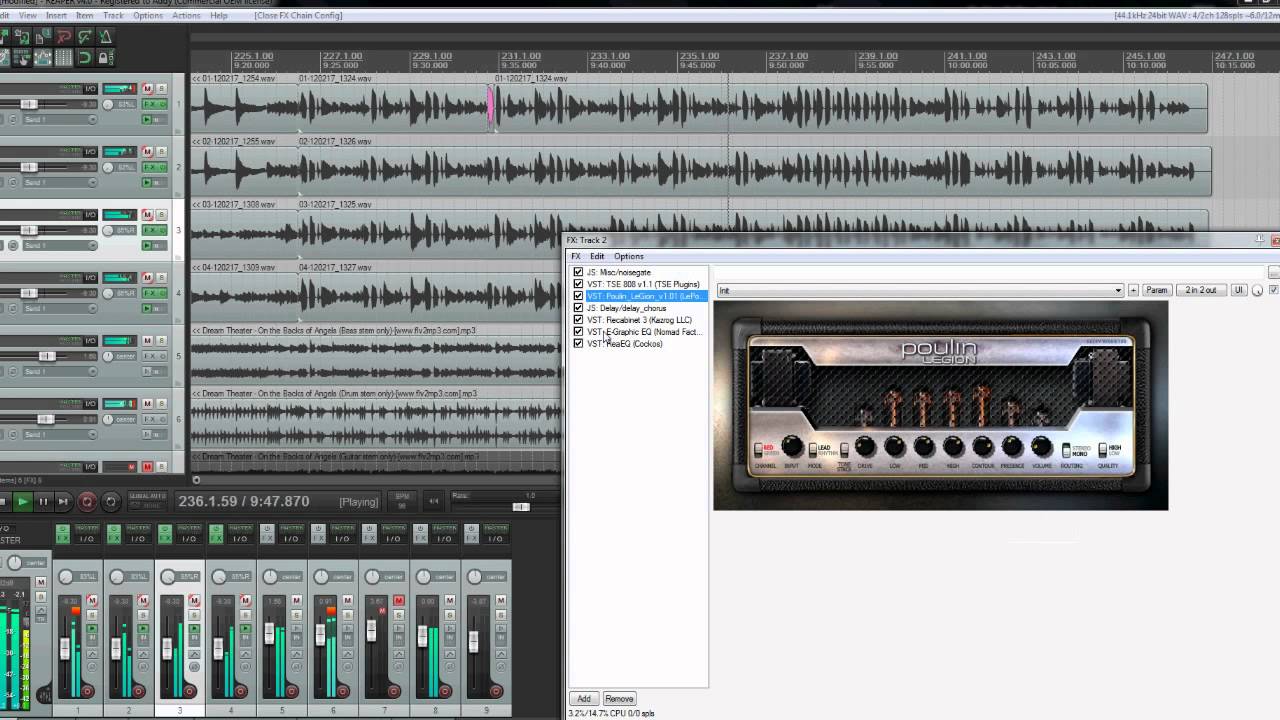Mute the master channel in mixer
Viewport: 1280px width, 720px height.
click(x=41, y=582)
